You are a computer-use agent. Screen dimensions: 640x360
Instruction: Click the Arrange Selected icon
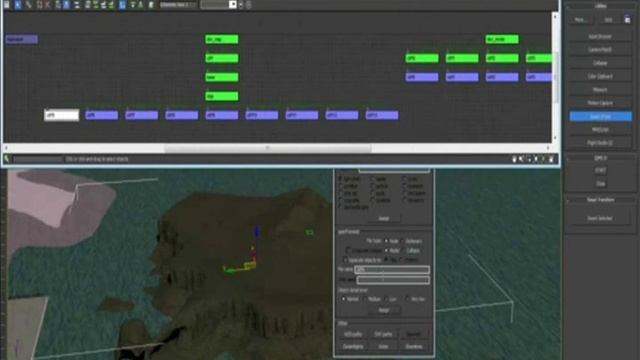[96, 4]
